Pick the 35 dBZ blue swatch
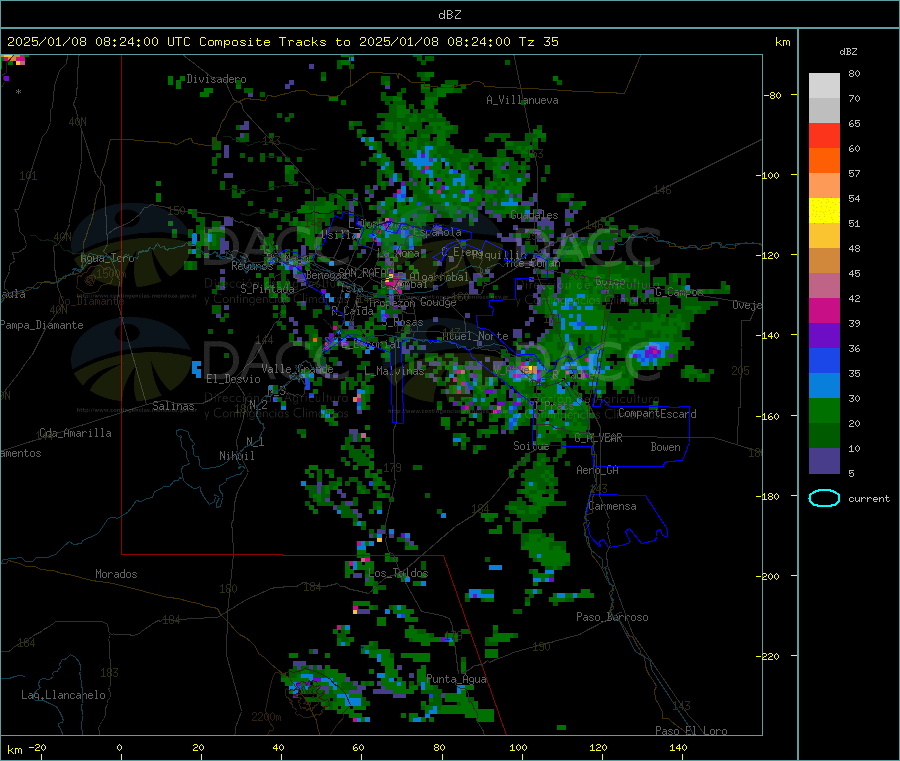900x761 pixels. (x=824, y=360)
